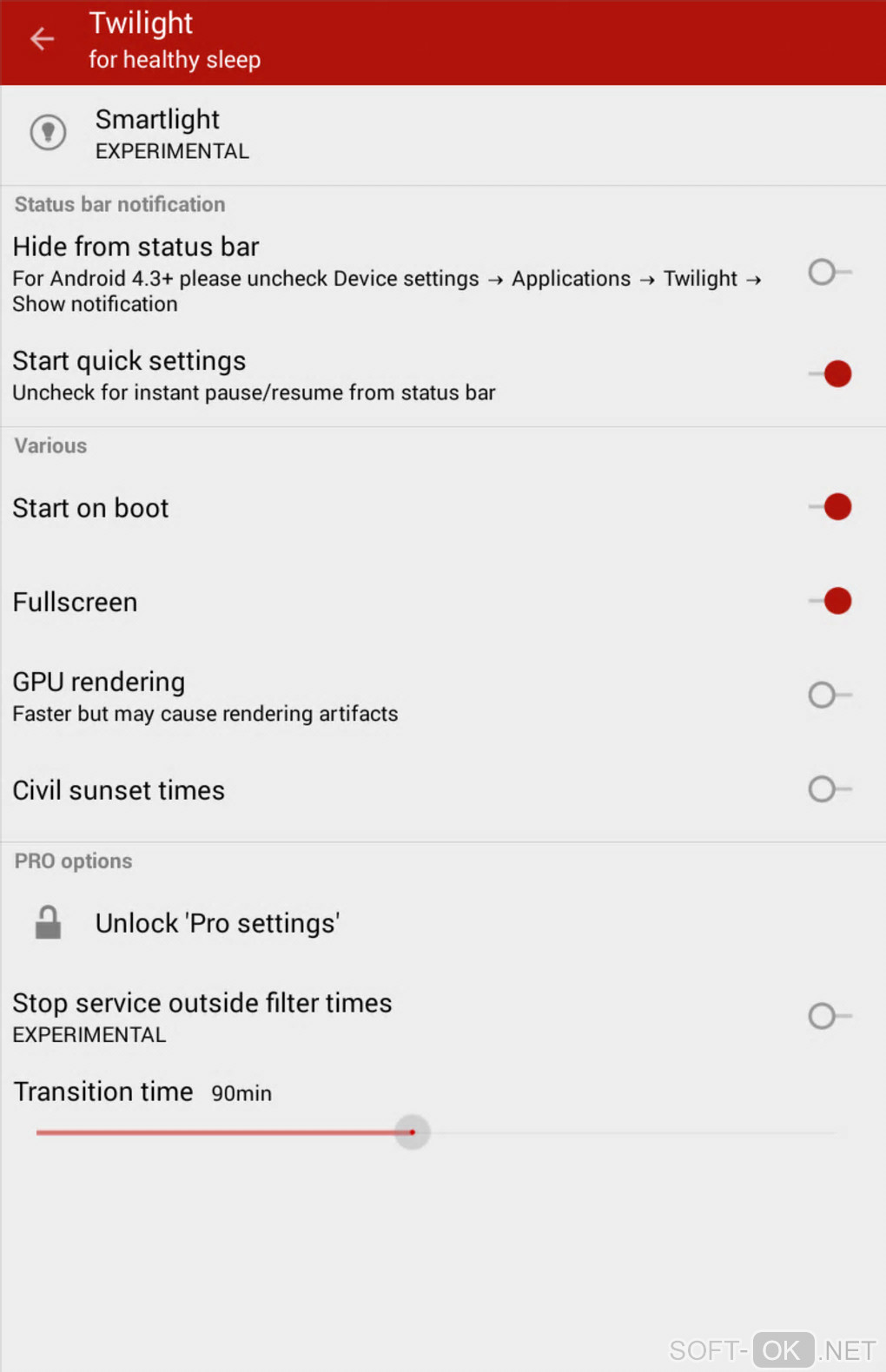The width and height of the screenshot is (886, 1372).
Task: Click the Fullscreen setting label
Action: tap(76, 602)
